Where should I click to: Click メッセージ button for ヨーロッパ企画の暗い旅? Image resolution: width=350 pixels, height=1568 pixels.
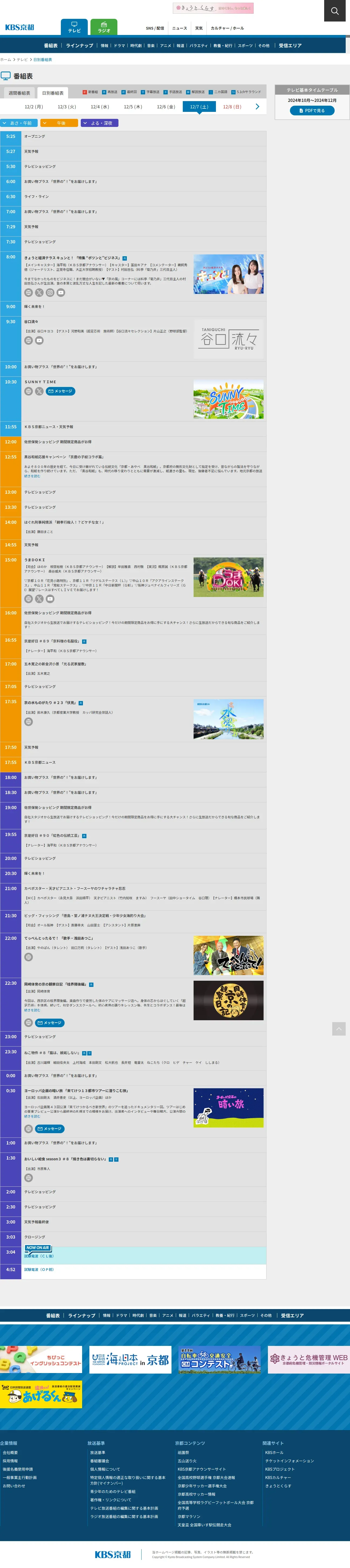[50, 1129]
